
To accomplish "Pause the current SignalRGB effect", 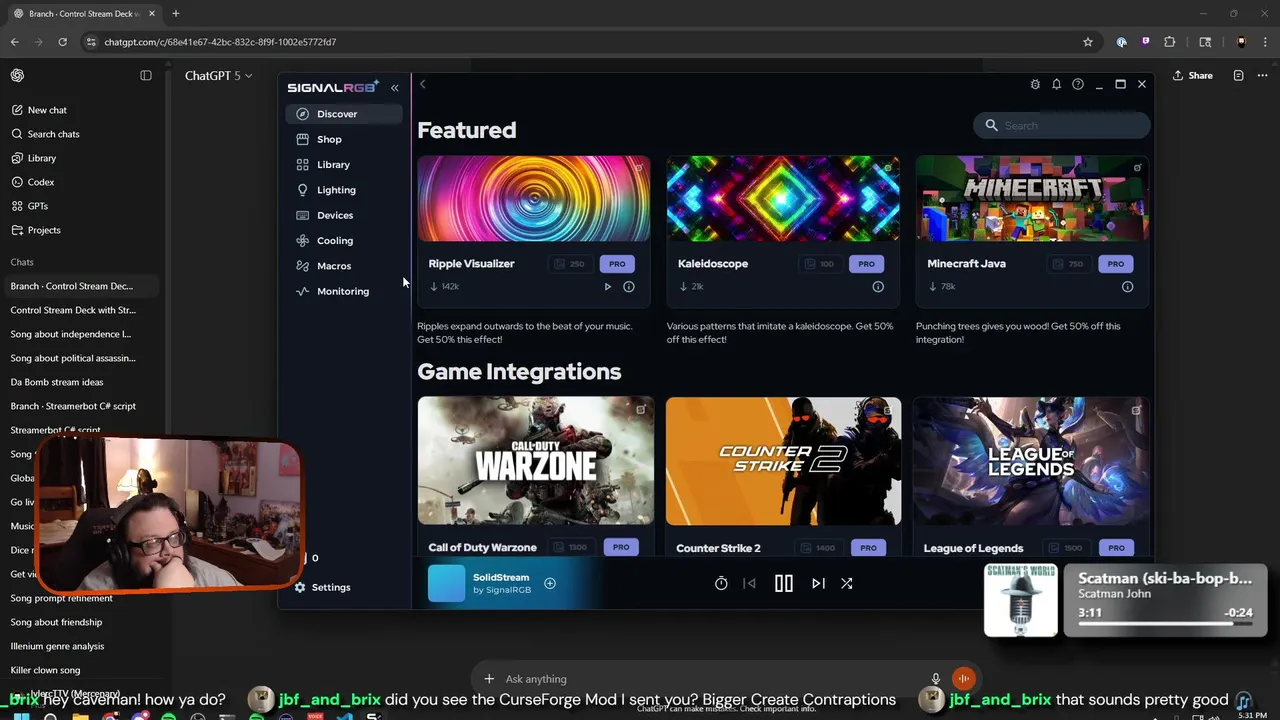I will pyautogui.click(x=784, y=583).
